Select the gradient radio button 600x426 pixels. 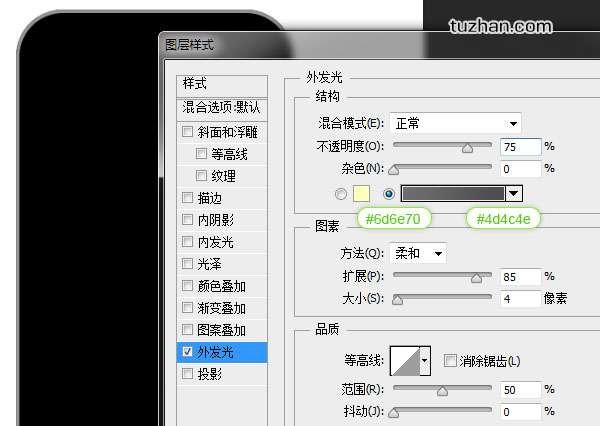tap(389, 194)
